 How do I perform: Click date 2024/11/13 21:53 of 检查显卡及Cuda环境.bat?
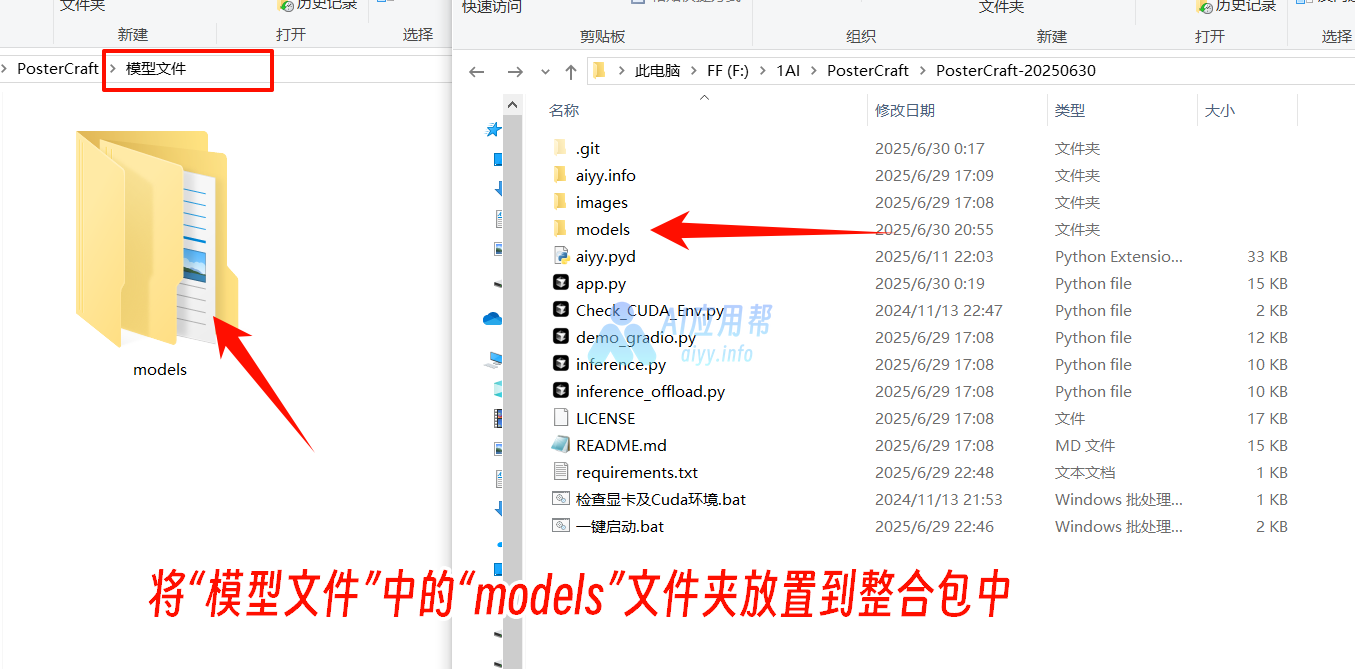(x=939, y=499)
